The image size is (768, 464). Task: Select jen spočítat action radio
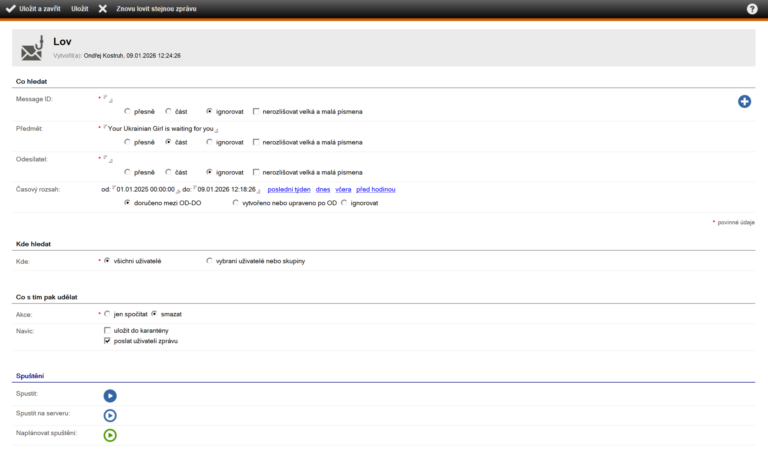(107, 314)
